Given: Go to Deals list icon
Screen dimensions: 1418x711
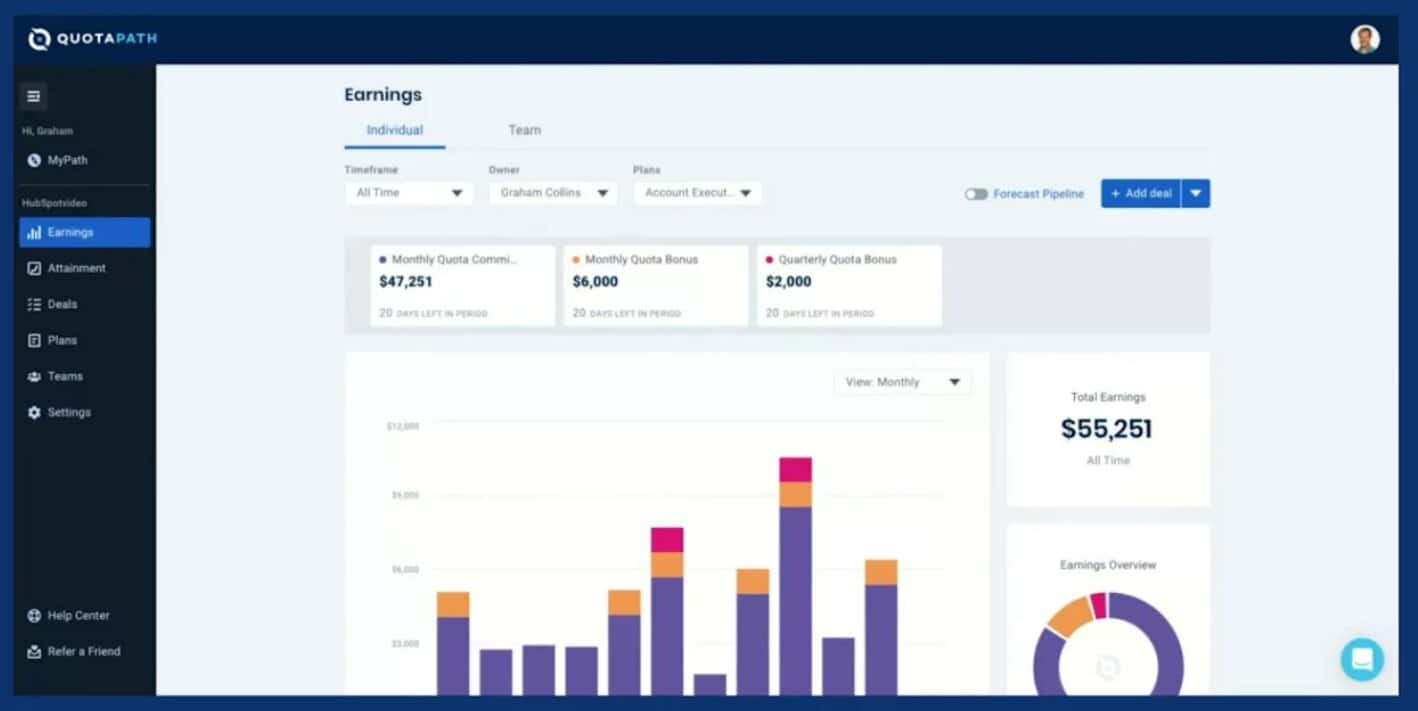Looking at the screenshot, I should [x=34, y=304].
